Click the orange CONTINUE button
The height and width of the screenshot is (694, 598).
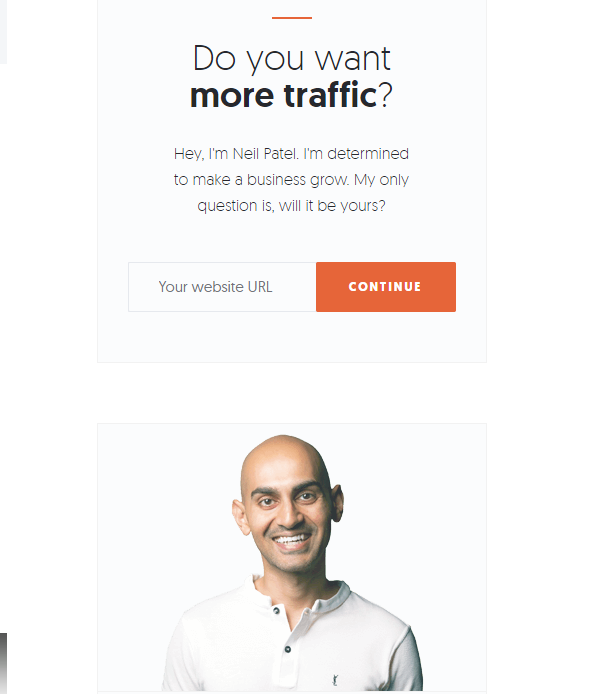click(x=386, y=287)
